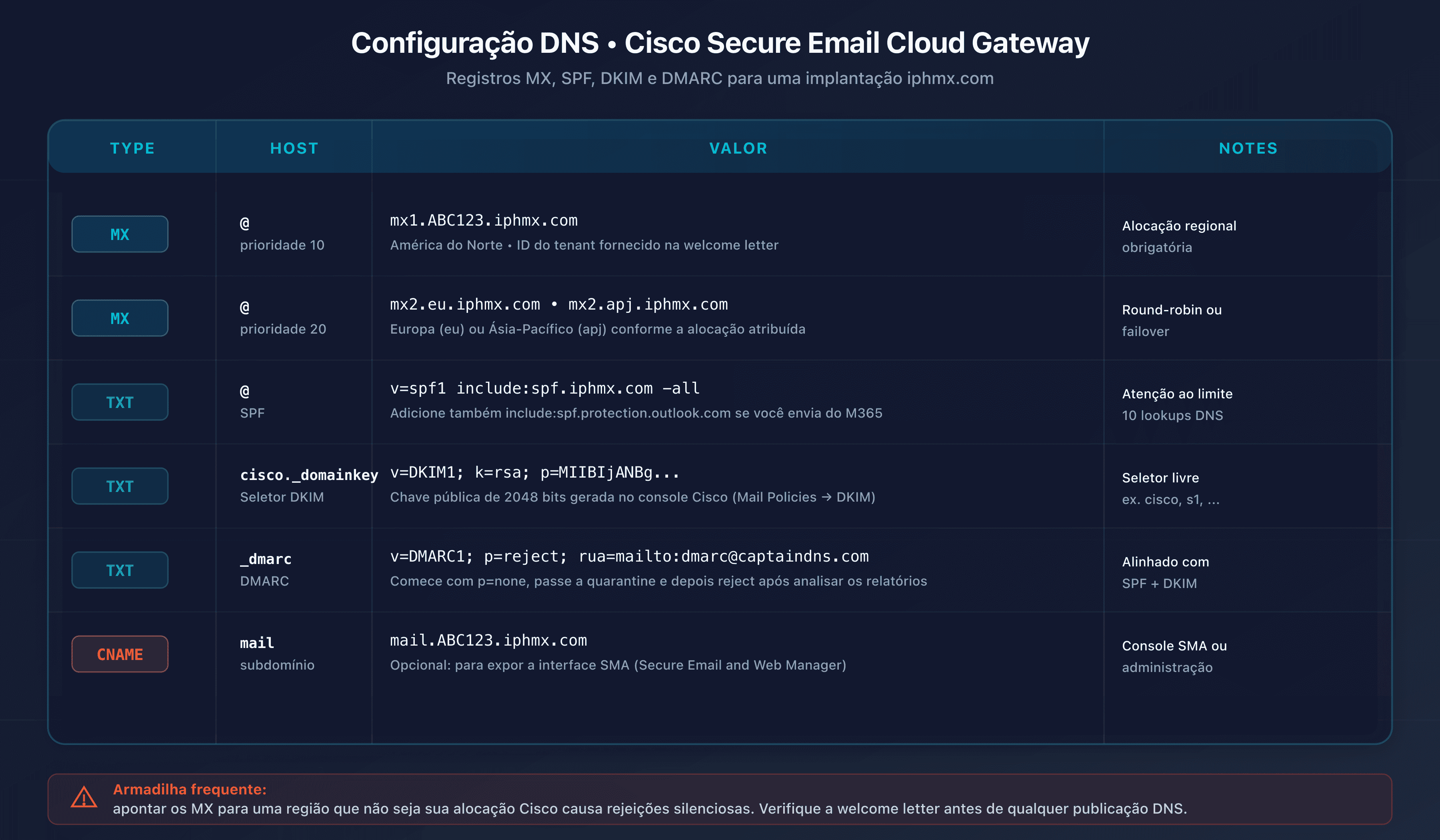Select the HOST column header
This screenshot has width=1440, height=840.
[294, 148]
